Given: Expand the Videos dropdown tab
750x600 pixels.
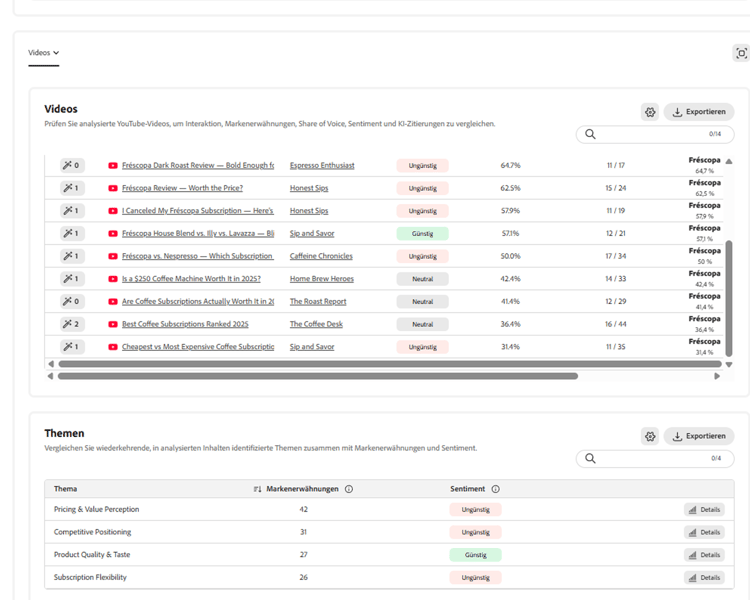Looking at the screenshot, I should 44,53.
